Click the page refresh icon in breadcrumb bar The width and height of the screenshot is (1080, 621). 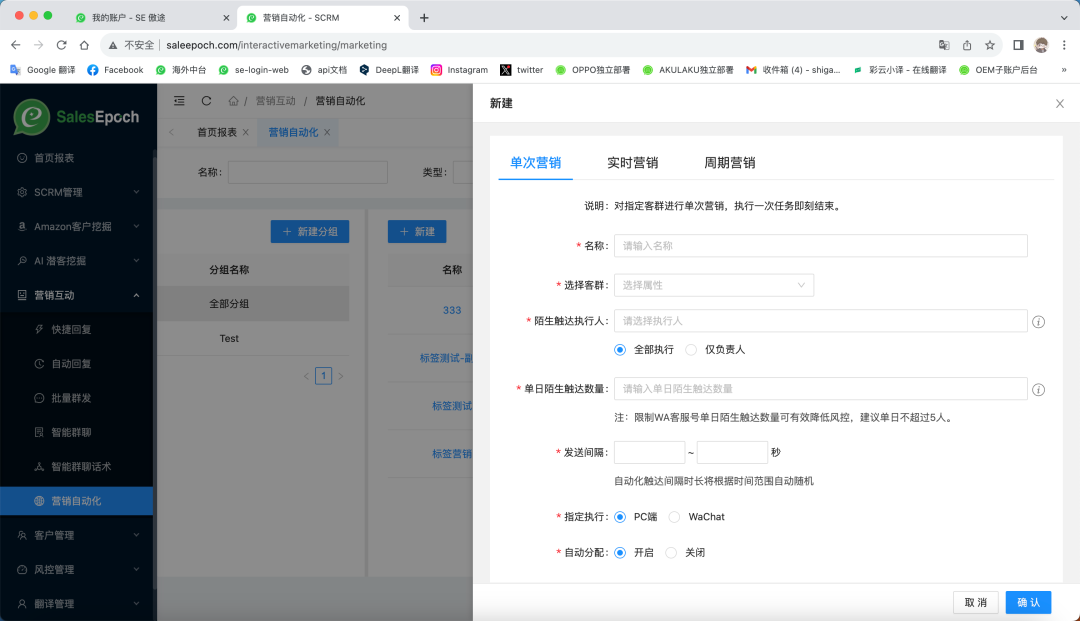[206, 101]
